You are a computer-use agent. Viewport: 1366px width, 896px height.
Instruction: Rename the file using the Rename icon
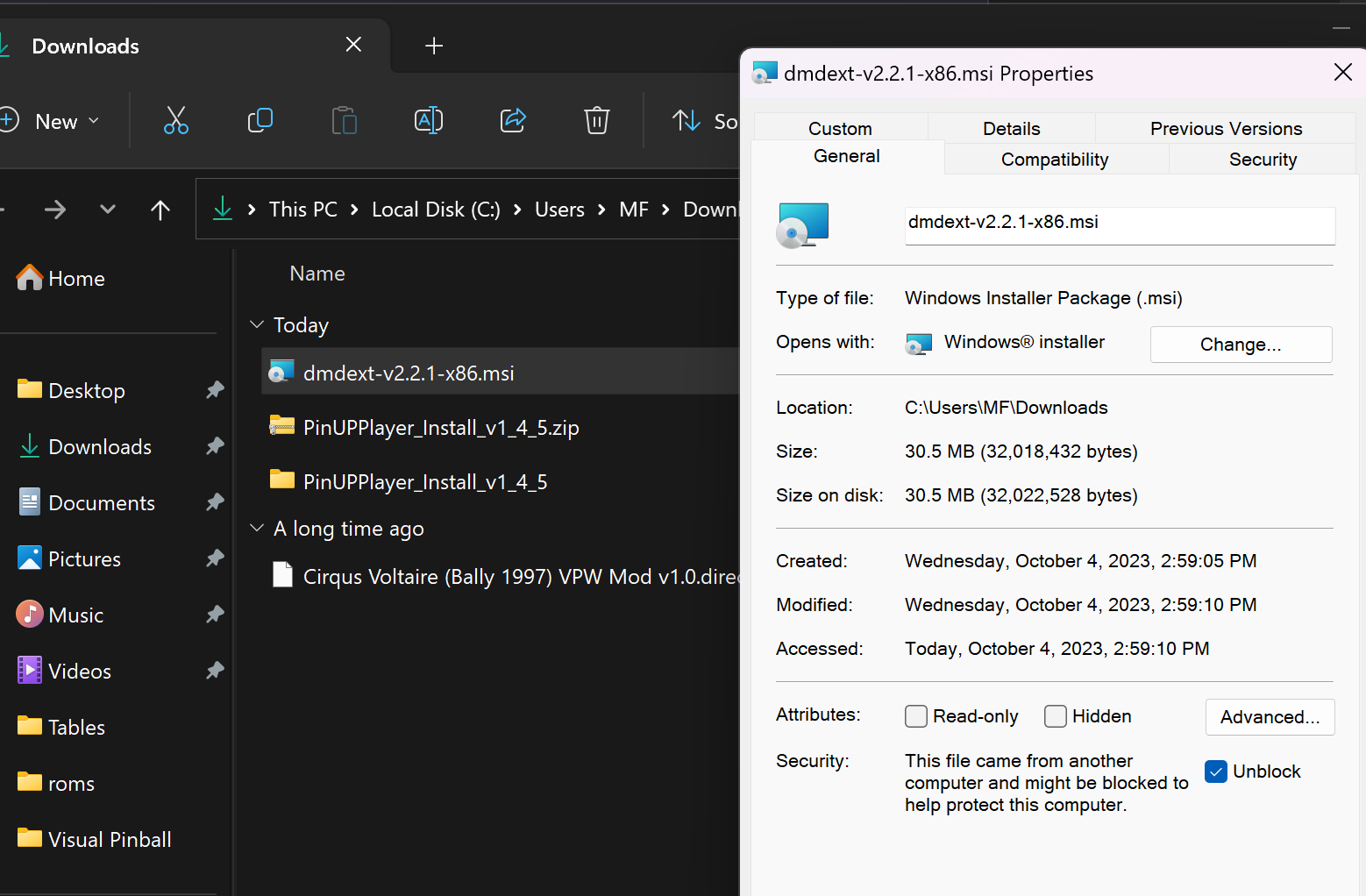click(428, 121)
